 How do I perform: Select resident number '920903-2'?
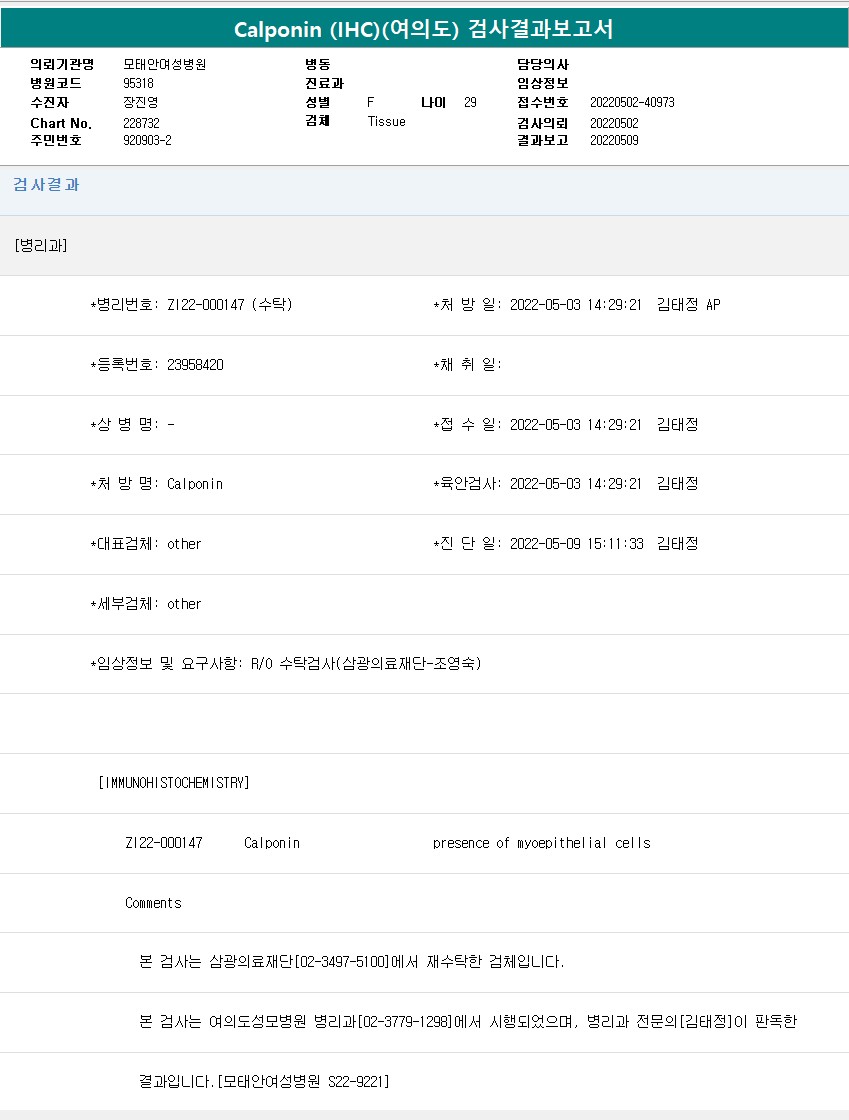[147, 141]
